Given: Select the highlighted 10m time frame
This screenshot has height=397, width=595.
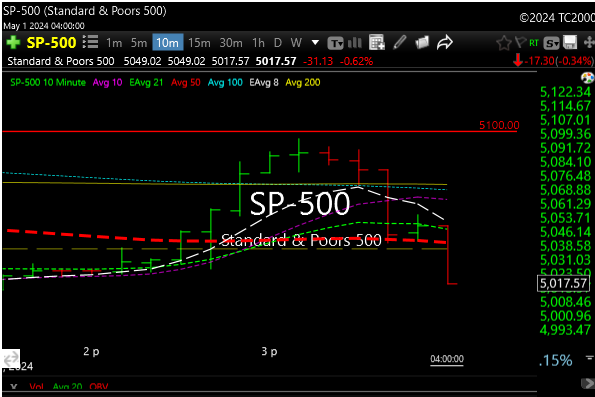Looking at the screenshot, I should [x=168, y=43].
